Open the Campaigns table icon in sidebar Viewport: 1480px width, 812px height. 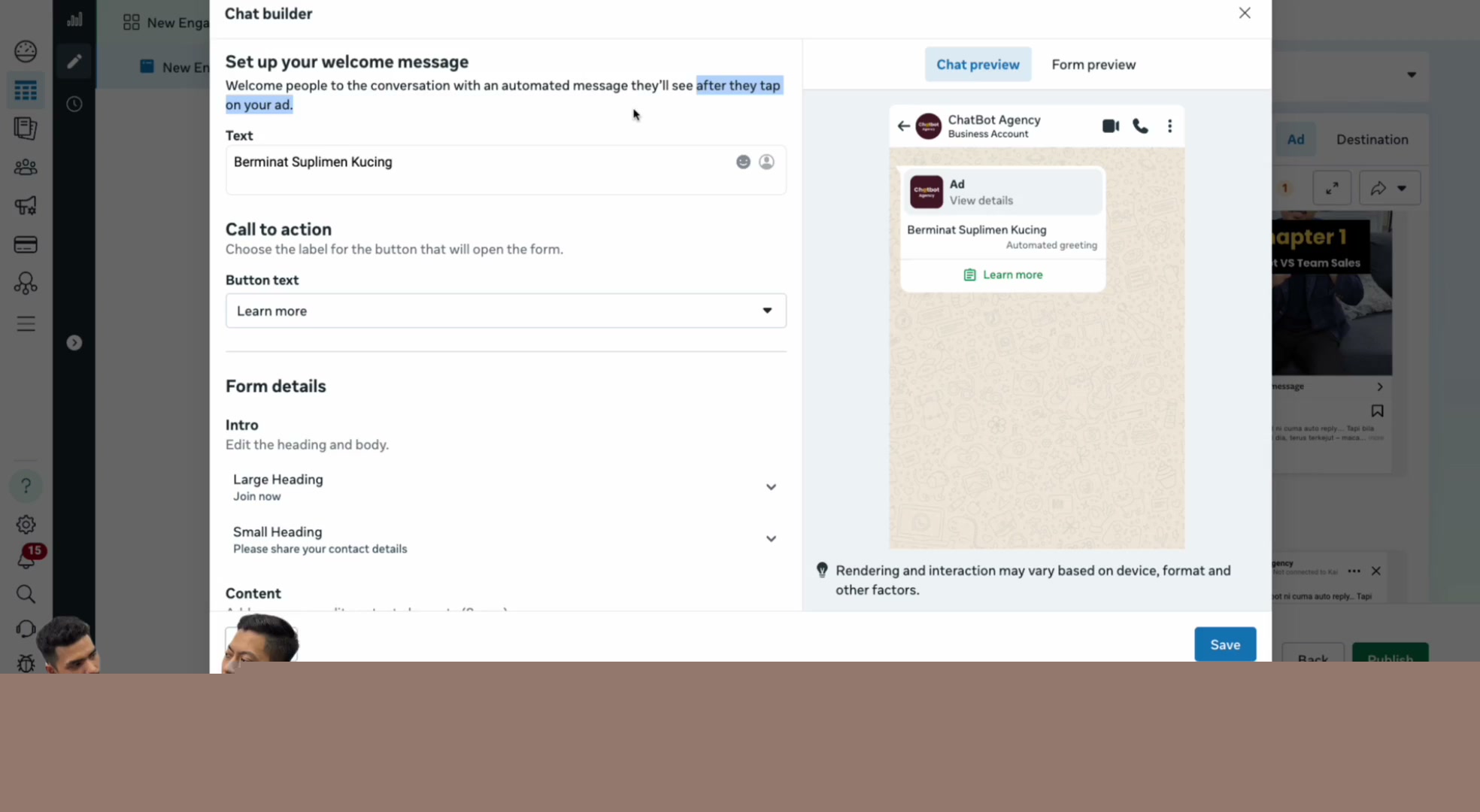(26, 91)
